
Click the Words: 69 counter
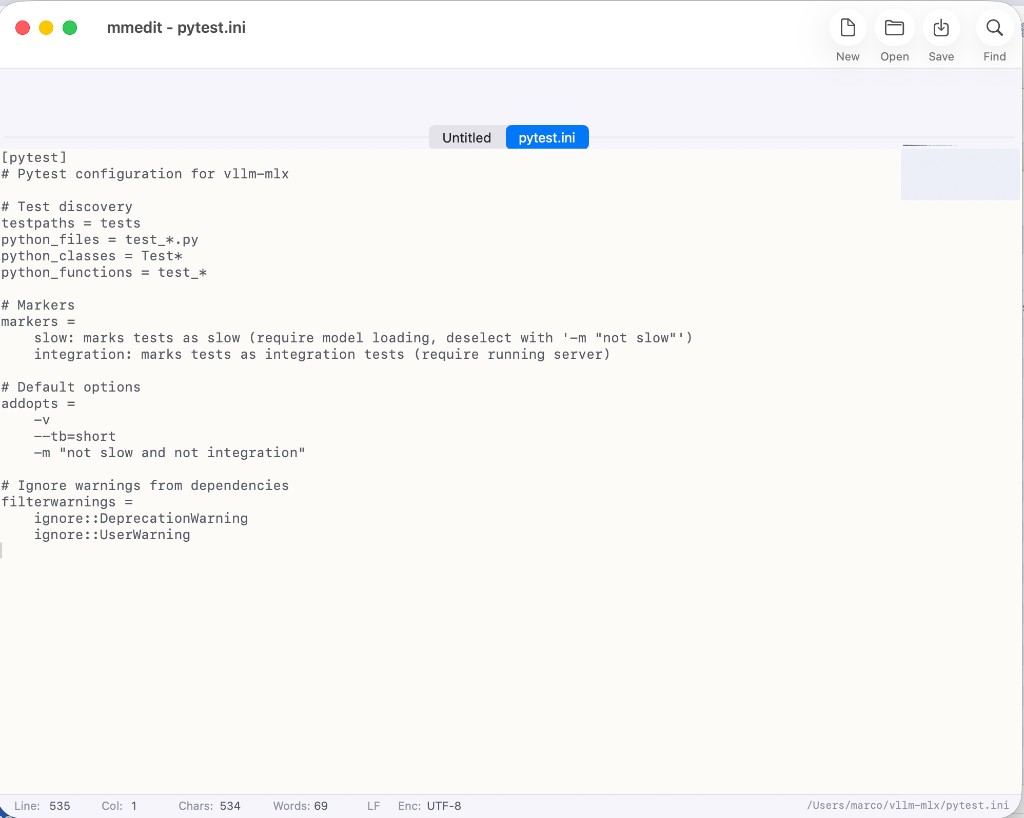(300, 805)
